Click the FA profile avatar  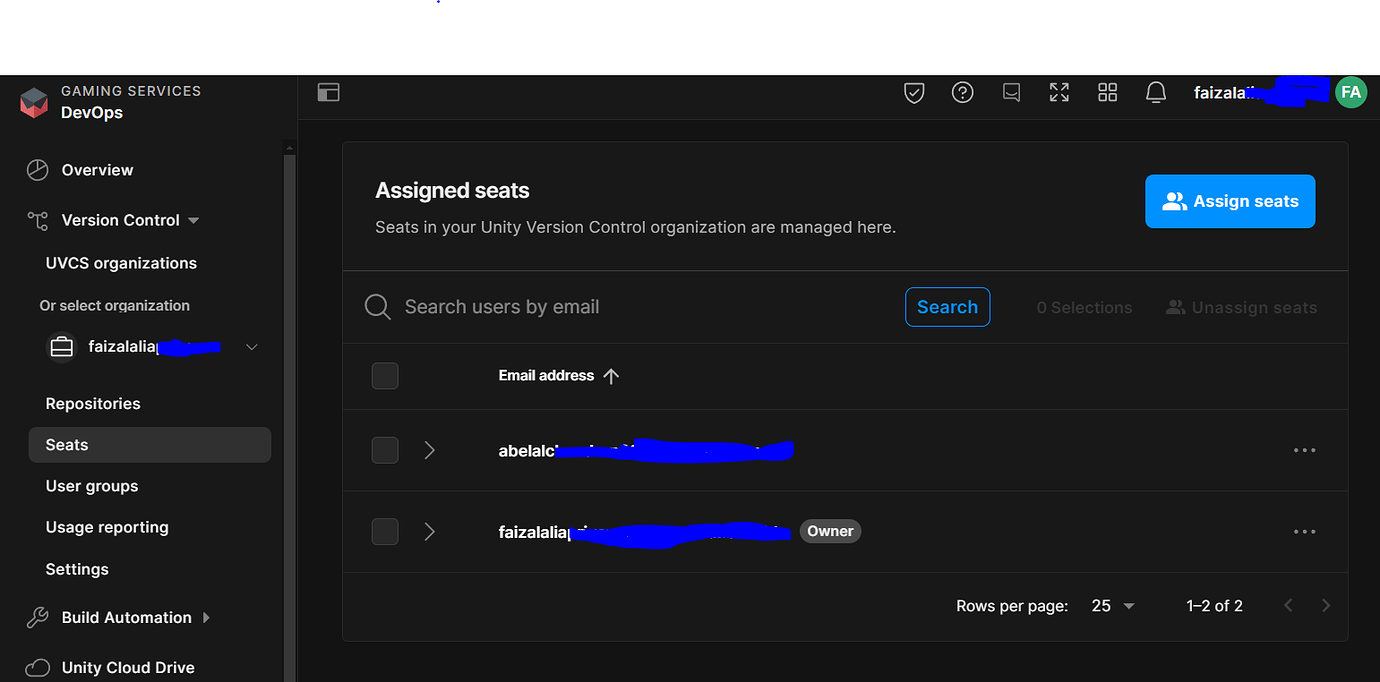coord(1351,92)
